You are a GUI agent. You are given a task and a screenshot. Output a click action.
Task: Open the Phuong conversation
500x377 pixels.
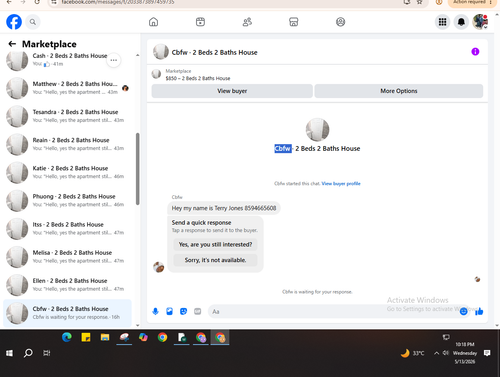click(x=67, y=200)
